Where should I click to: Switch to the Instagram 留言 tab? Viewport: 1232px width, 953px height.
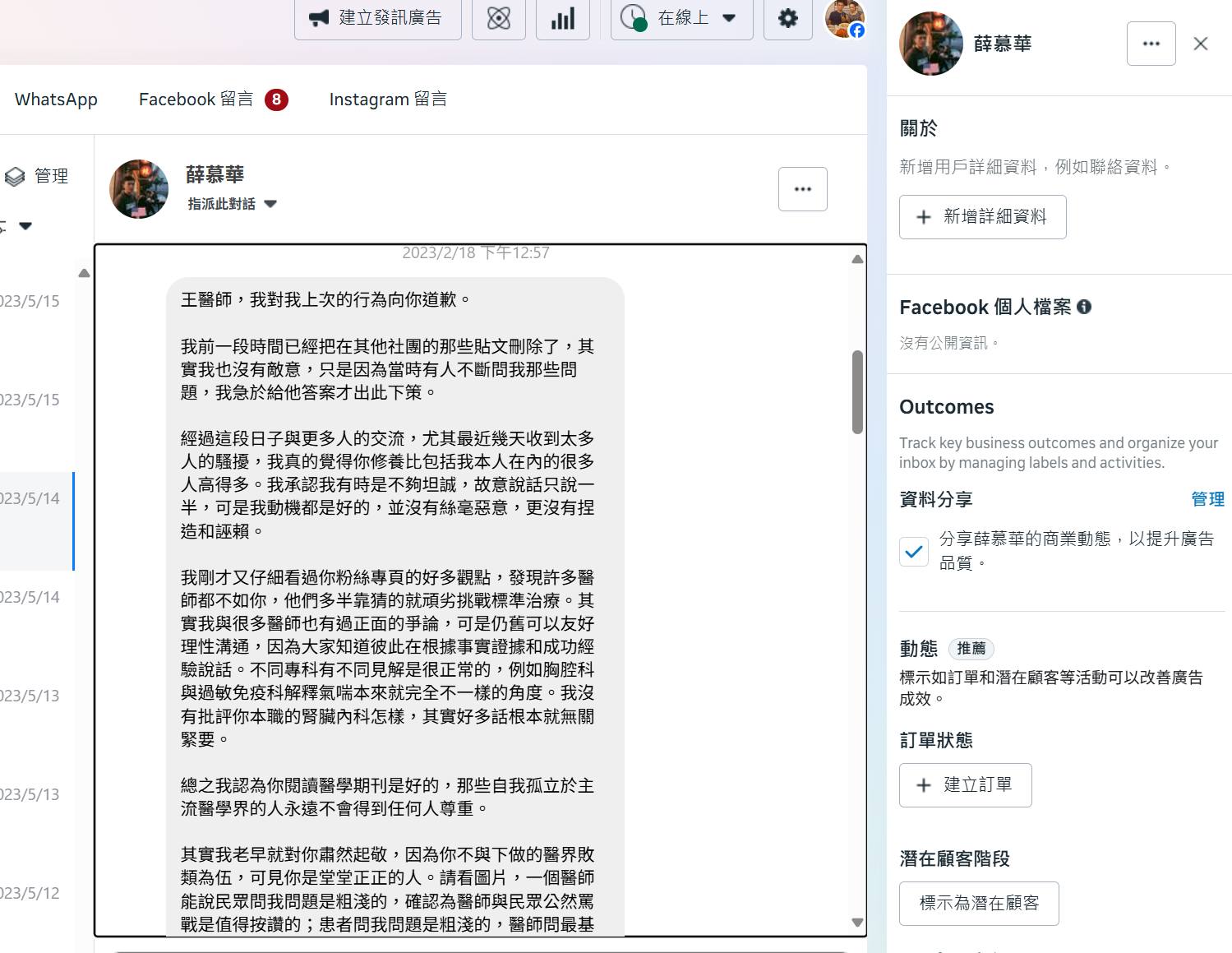point(388,99)
